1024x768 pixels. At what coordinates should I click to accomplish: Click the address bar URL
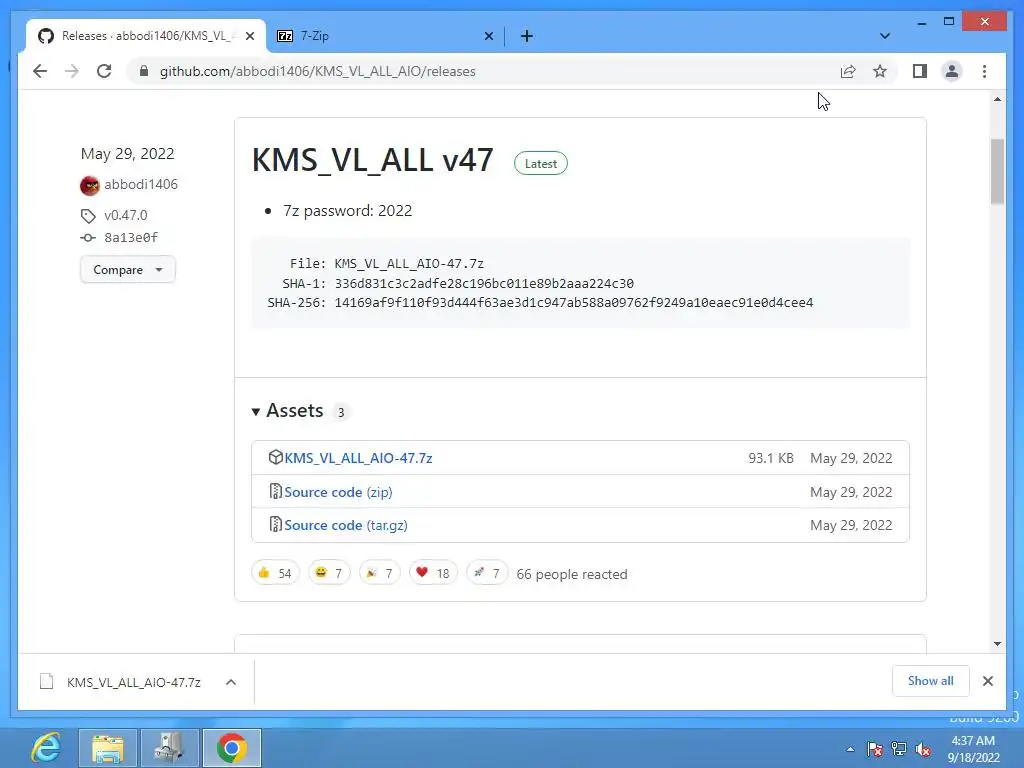coord(317,71)
